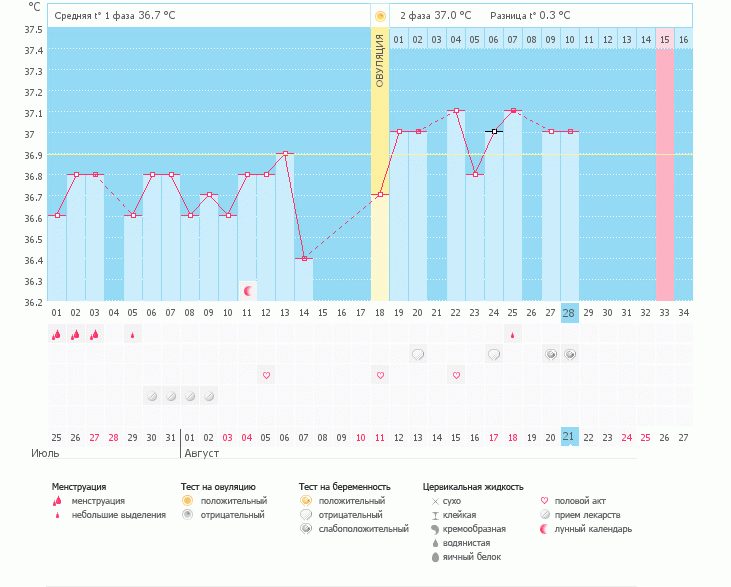Select the negative pregnancy test on day 20
Image resolution: width=731 pixels, height=587 pixels.
[418, 354]
